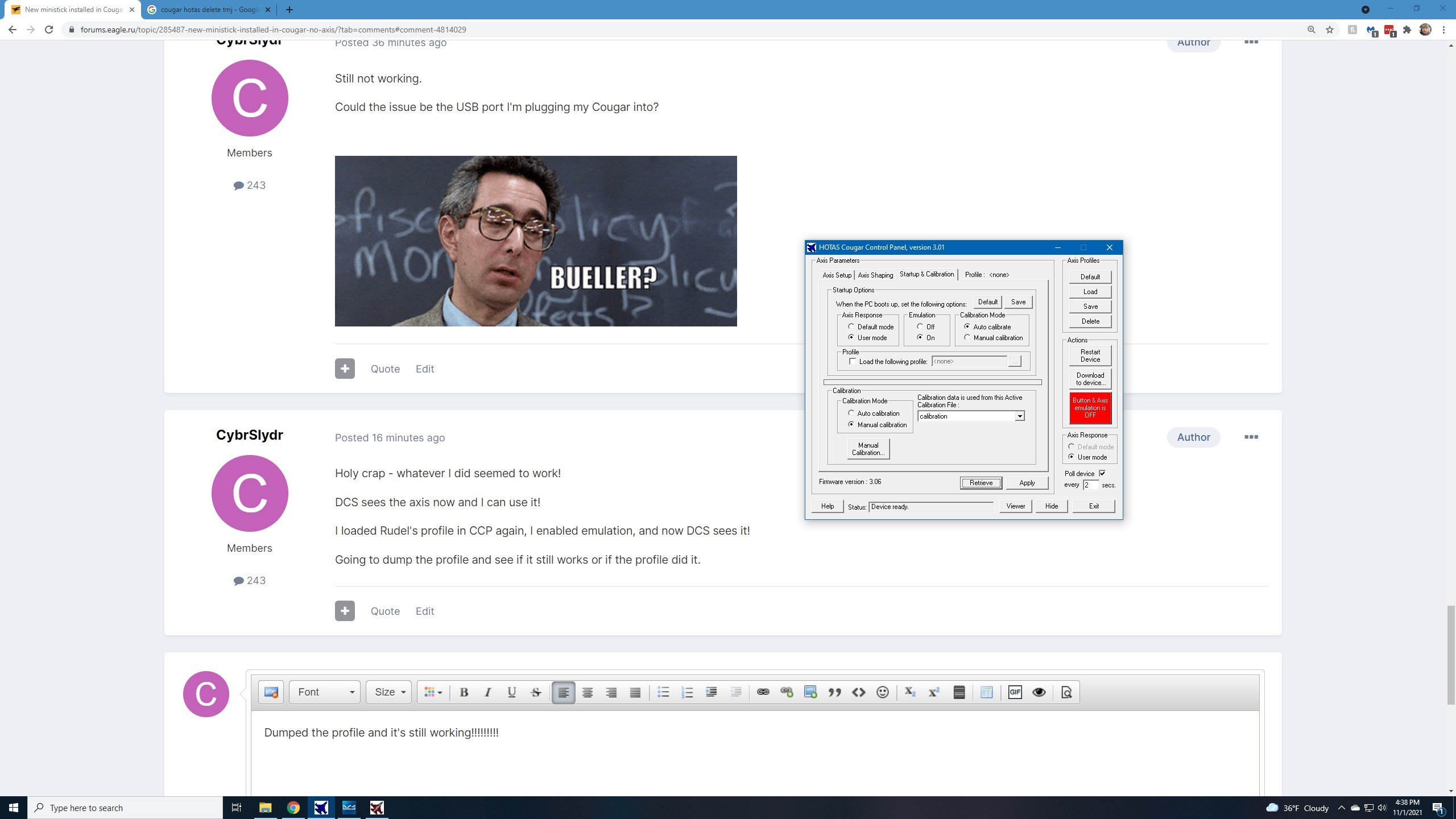Toggle underline formatting
The height and width of the screenshot is (819, 1456).
point(511,692)
